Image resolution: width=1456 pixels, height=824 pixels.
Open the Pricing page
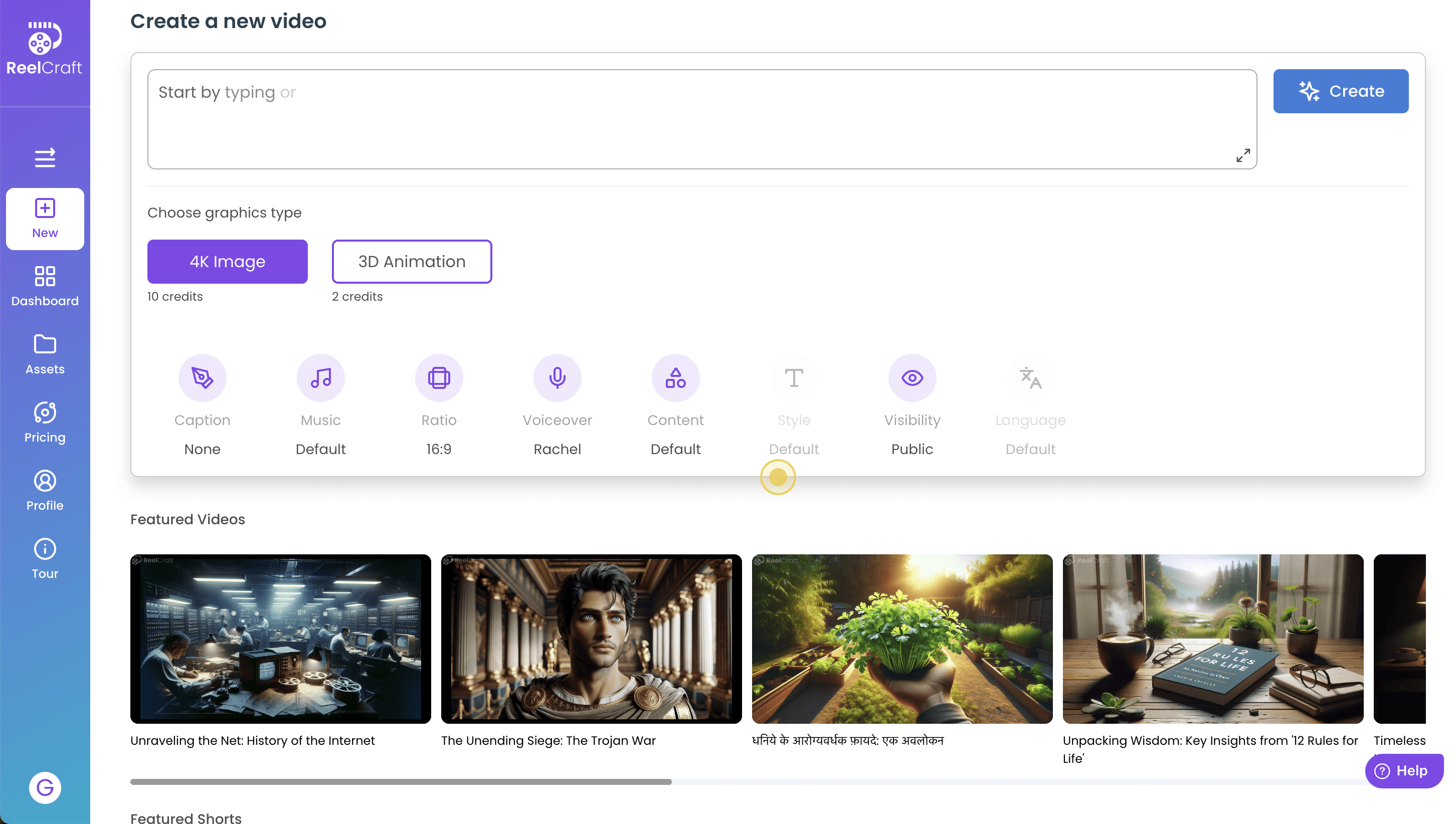click(x=45, y=422)
